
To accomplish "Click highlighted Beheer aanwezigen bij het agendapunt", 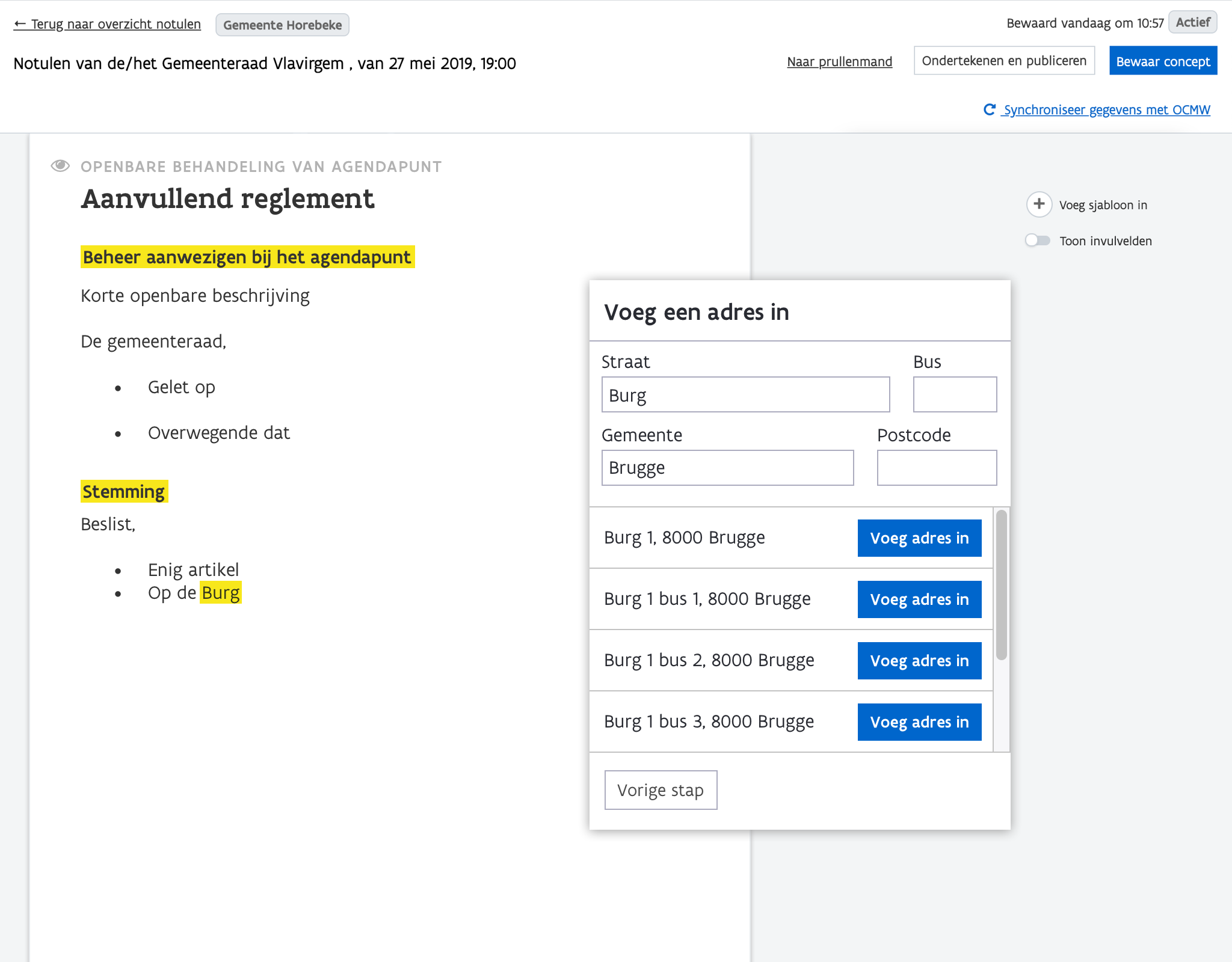I will coord(247,257).
